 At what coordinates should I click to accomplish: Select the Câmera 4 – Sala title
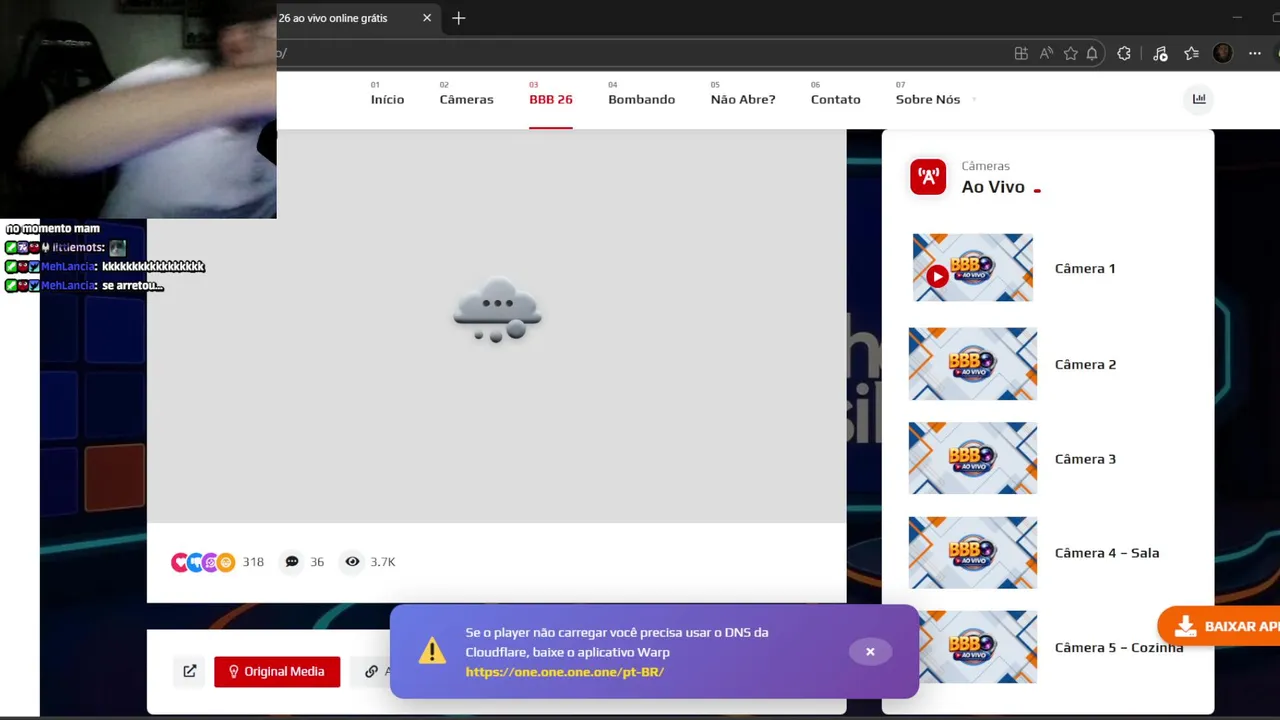point(1107,553)
